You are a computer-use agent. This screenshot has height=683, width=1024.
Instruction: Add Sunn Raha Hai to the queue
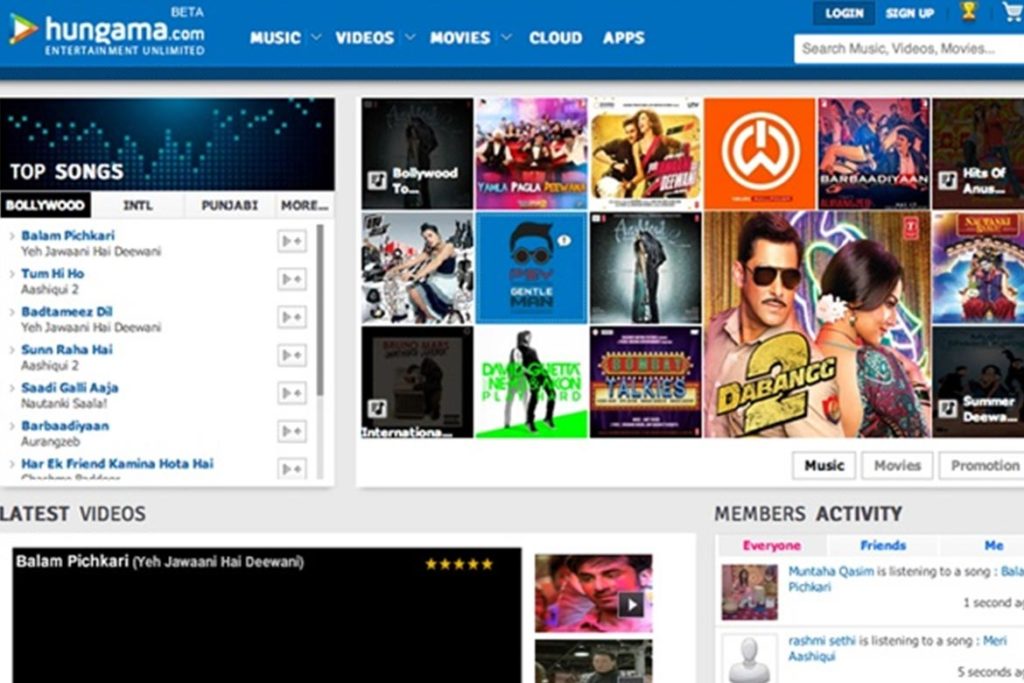[292, 355]
